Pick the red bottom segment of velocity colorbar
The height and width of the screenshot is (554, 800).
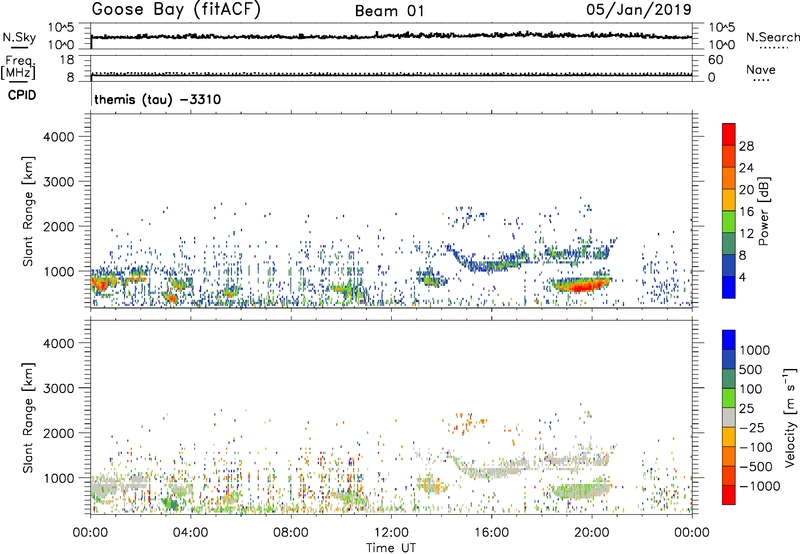(729, 495)
